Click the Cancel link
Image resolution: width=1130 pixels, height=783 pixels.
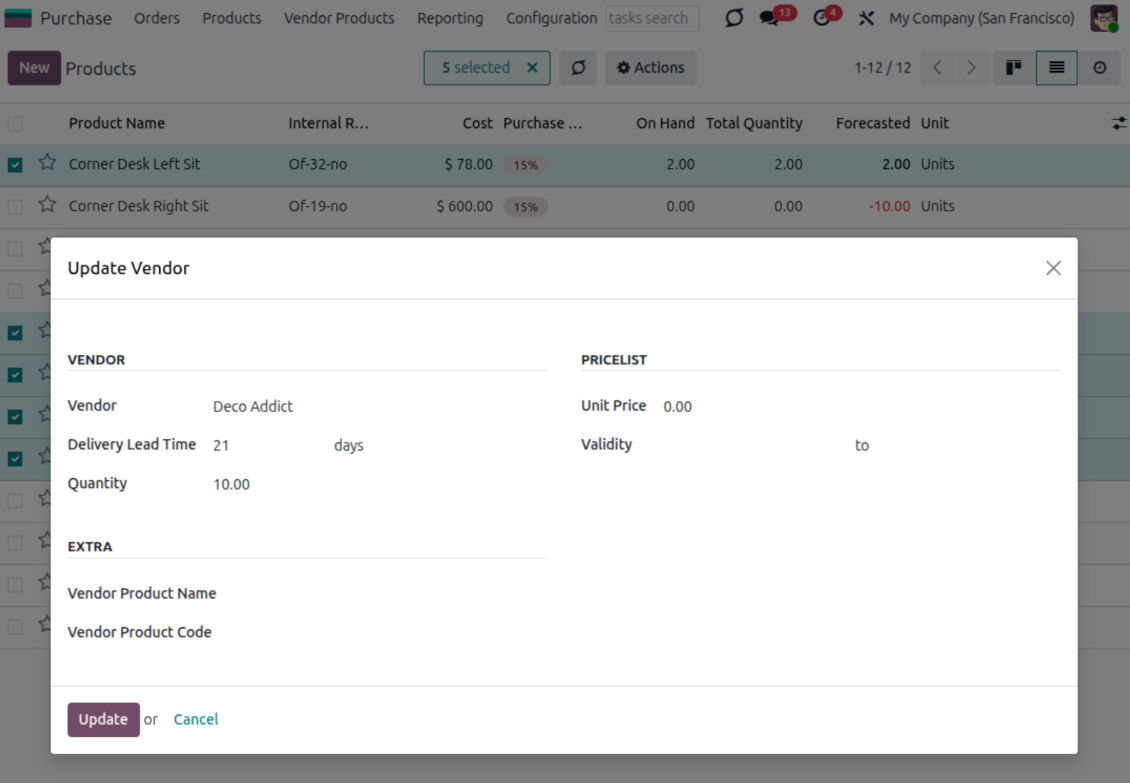point(196,719)
